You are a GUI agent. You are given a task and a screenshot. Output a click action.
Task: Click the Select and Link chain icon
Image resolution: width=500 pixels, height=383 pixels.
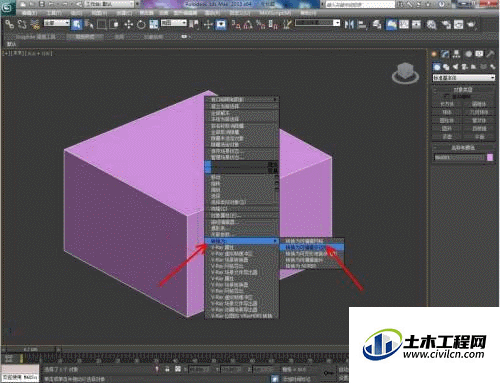point(10,25)
